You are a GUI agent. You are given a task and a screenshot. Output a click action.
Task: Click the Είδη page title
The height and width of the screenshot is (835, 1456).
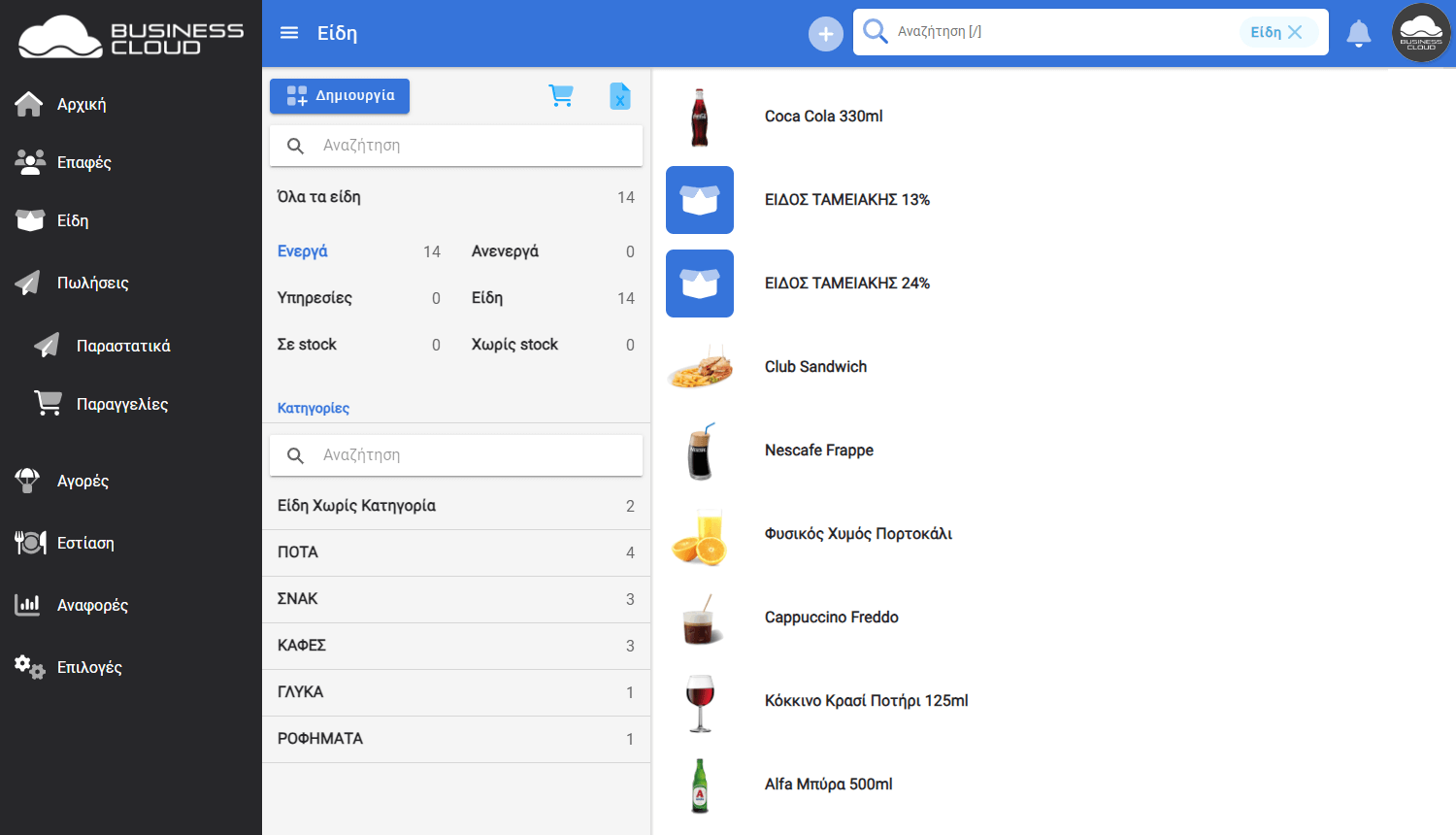point(337,33)
